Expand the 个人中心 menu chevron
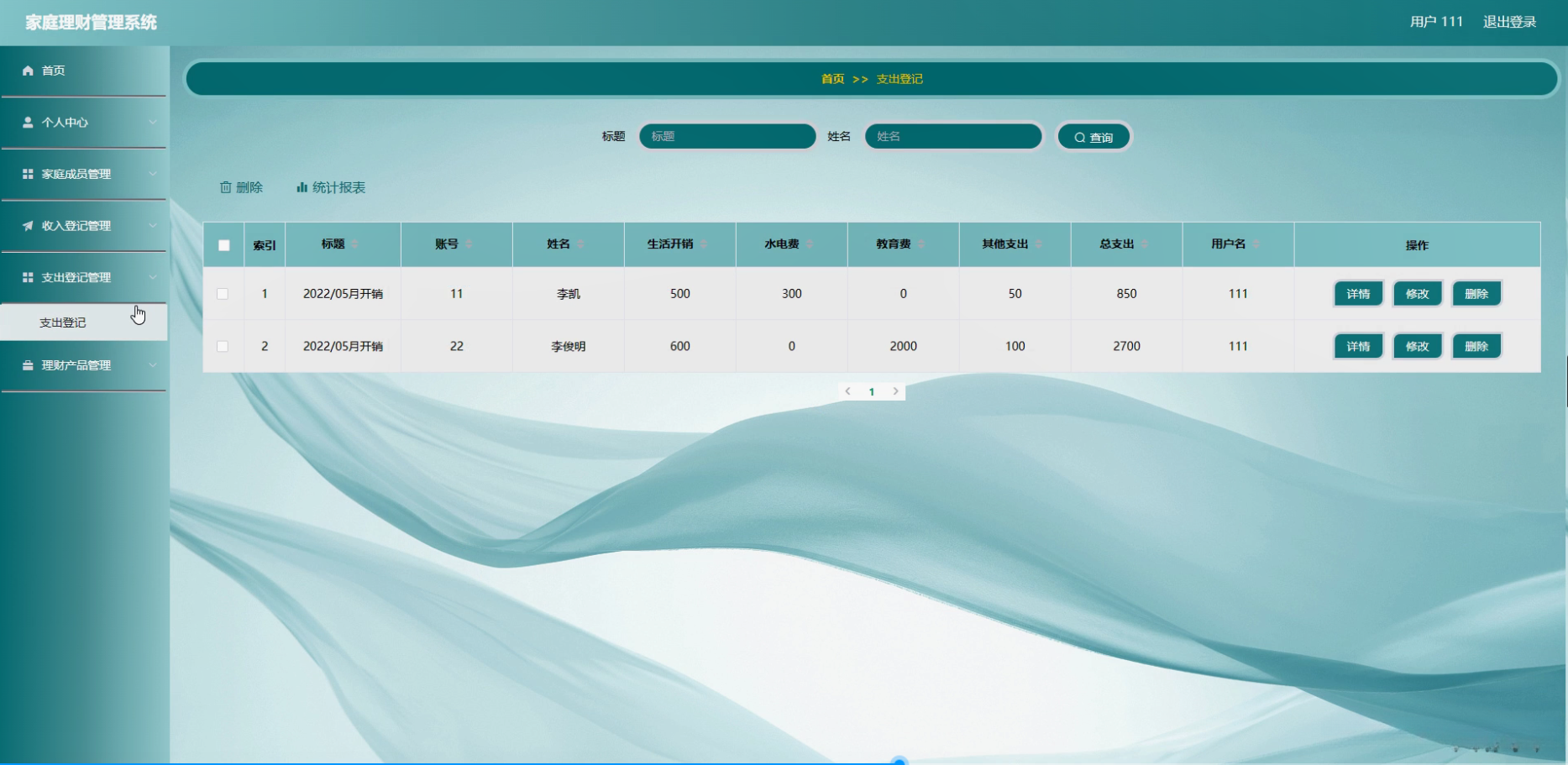Image resolution: width=1568 pixels, height=765 pixels. click(153, 123)
